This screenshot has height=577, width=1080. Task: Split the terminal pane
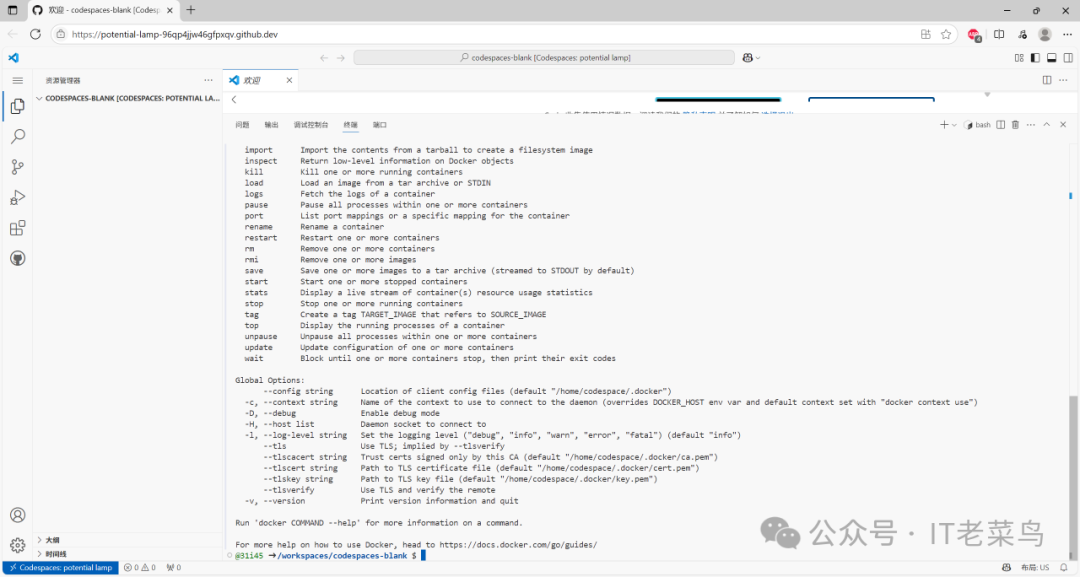(1001, 125)
